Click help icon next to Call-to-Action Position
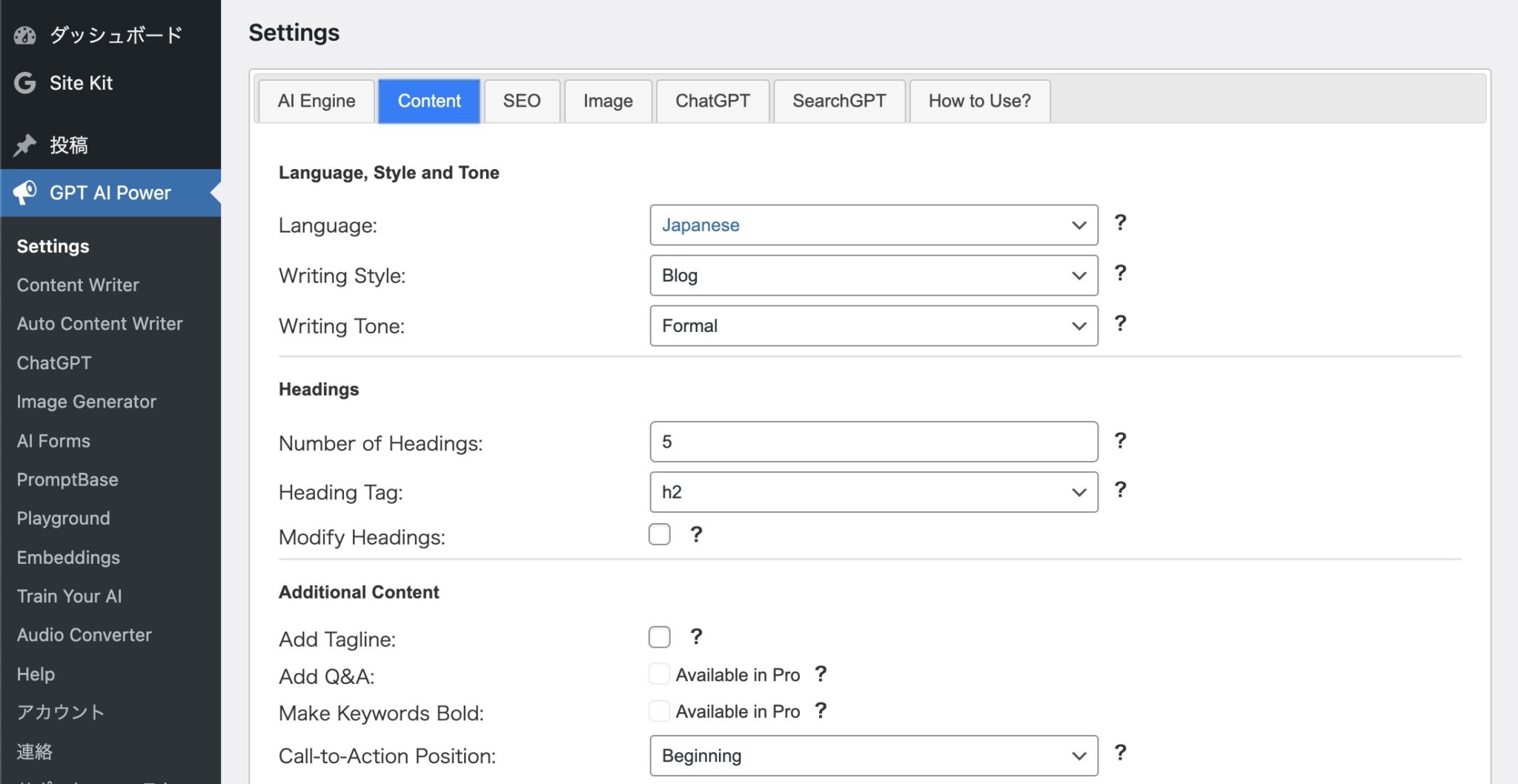Image resolution: width=1518 pixels, height=784 pixels. coord(1120,753)
